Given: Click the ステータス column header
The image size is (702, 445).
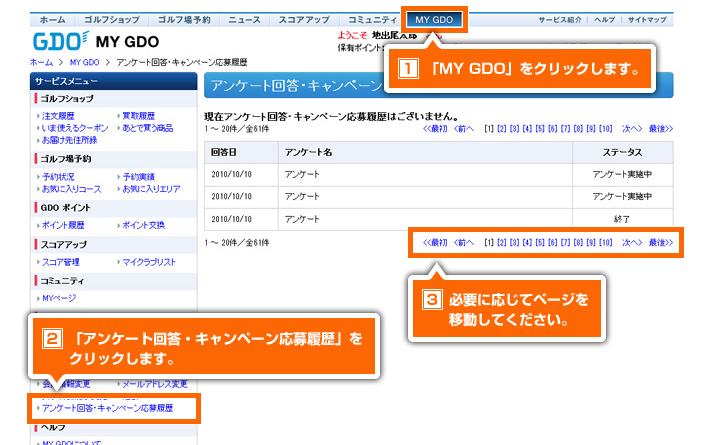Looking at the screenshot, I should click(623, 152).
